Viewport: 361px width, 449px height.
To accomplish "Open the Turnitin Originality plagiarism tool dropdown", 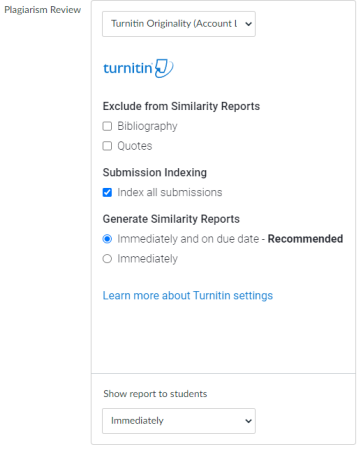I will pos(179,24).
